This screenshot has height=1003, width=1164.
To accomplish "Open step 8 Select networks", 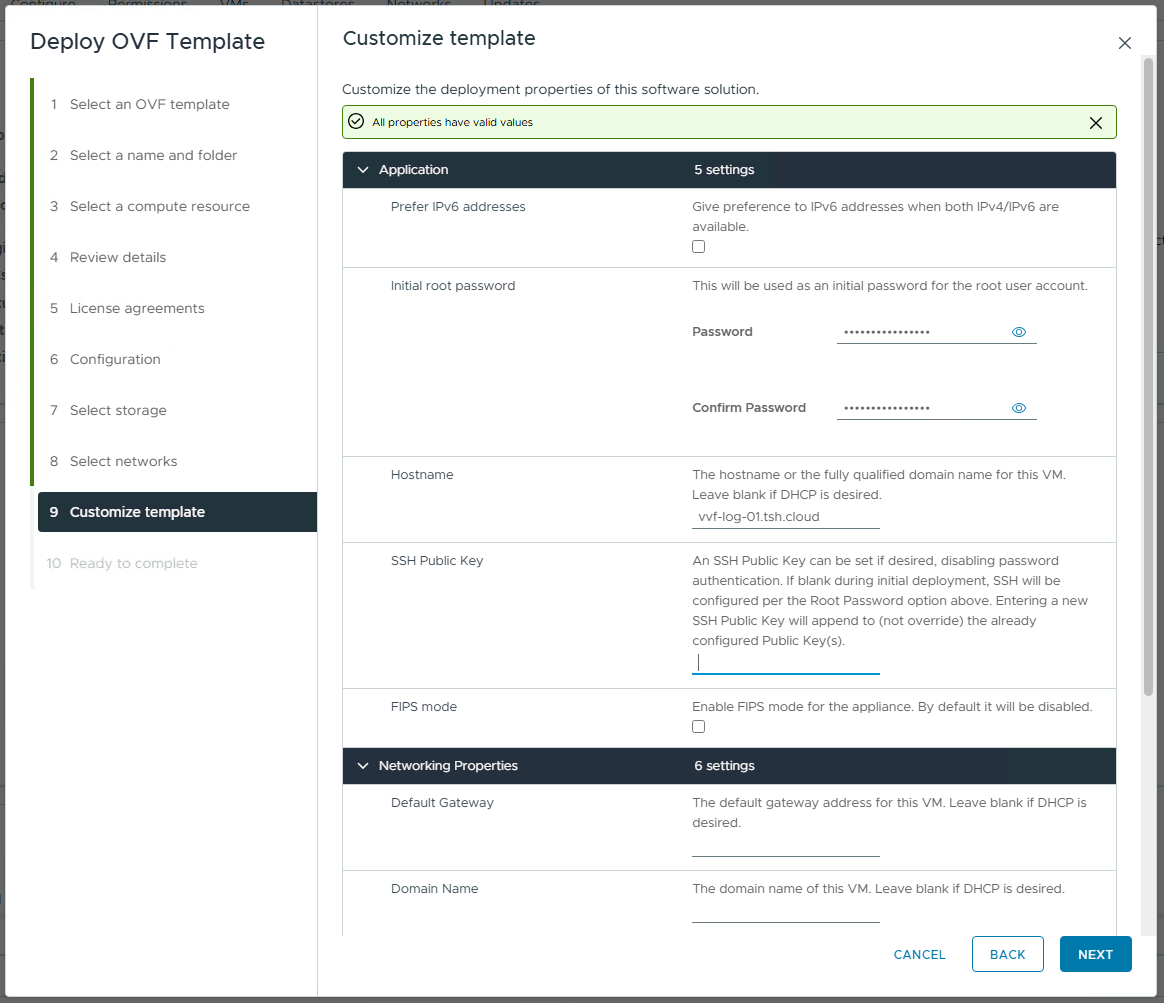I will click(x=123, y=461).
